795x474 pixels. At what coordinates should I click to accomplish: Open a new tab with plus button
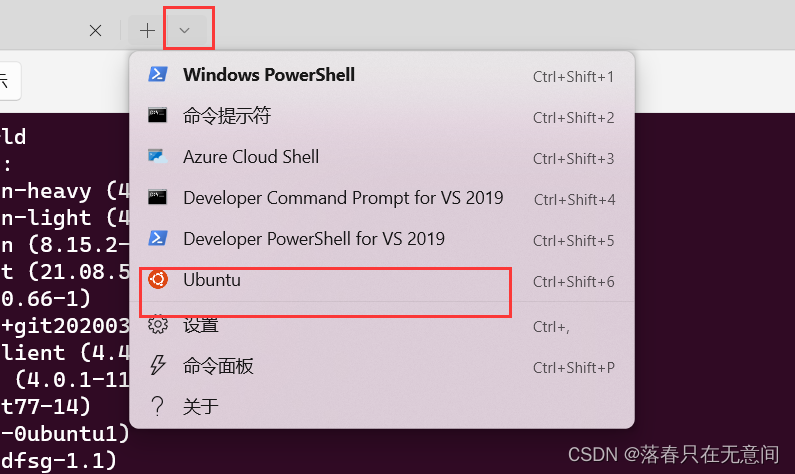tap(147, 31)
